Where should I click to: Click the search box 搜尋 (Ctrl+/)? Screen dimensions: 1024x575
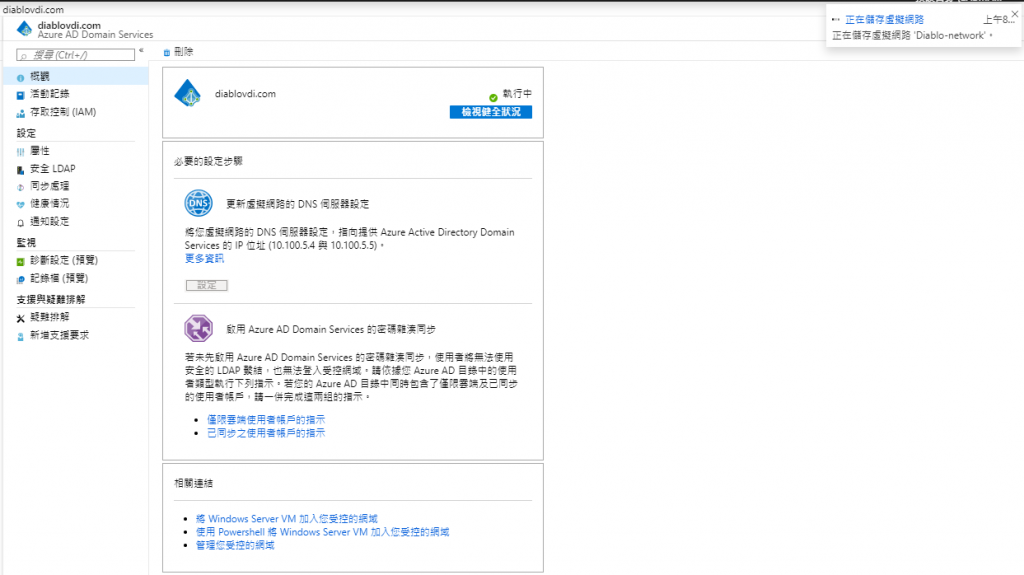76,55
